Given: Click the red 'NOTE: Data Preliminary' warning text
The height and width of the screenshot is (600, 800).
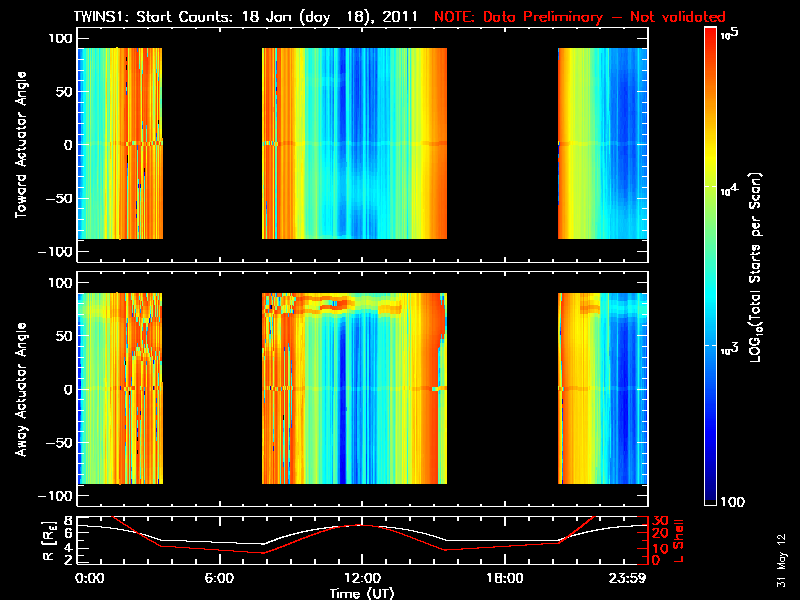Looking at the screenshot, I should point(580,17).
